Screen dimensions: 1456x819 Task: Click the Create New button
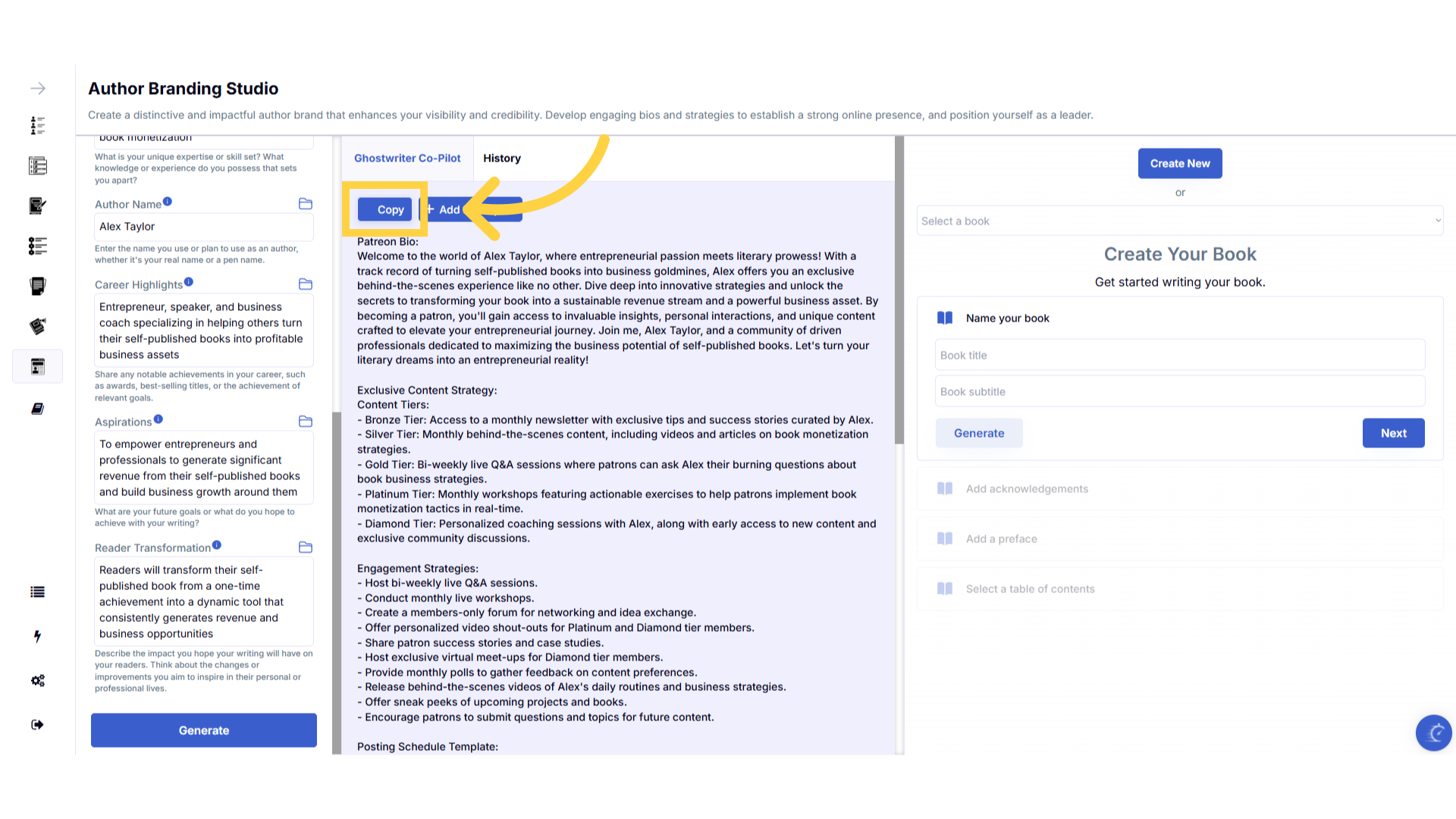1179,164
